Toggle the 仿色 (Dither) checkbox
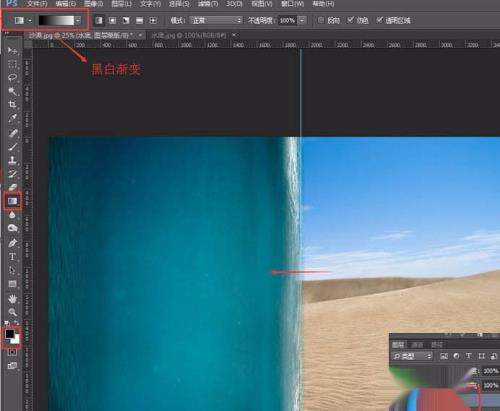 [350, 20]
